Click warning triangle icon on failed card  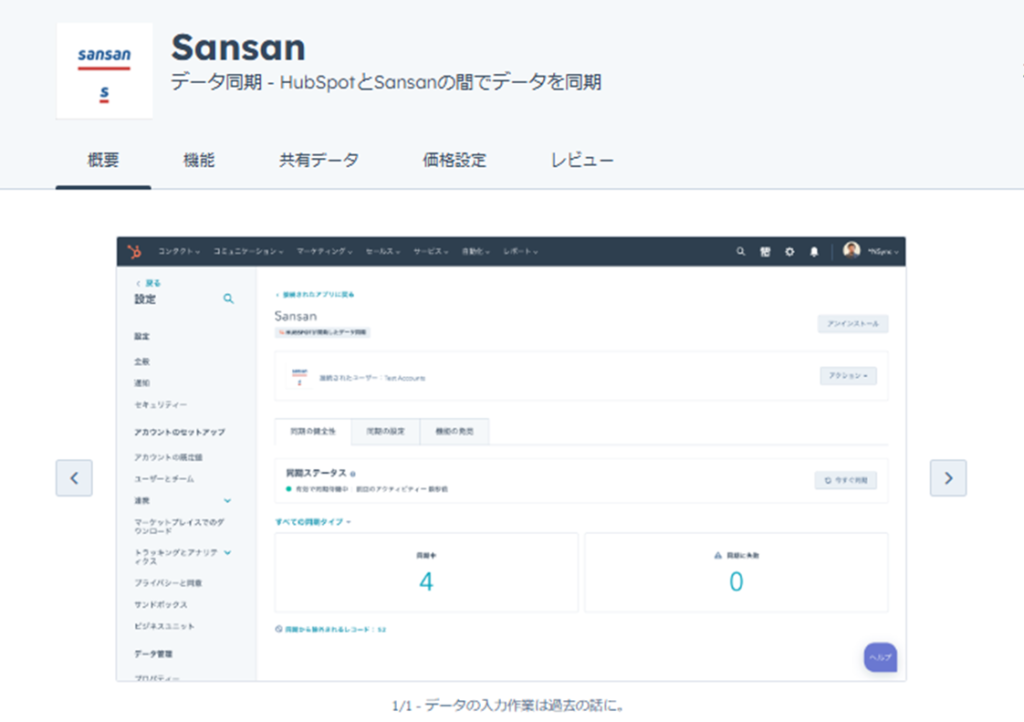pyautogui.click(x=718, y=555)
